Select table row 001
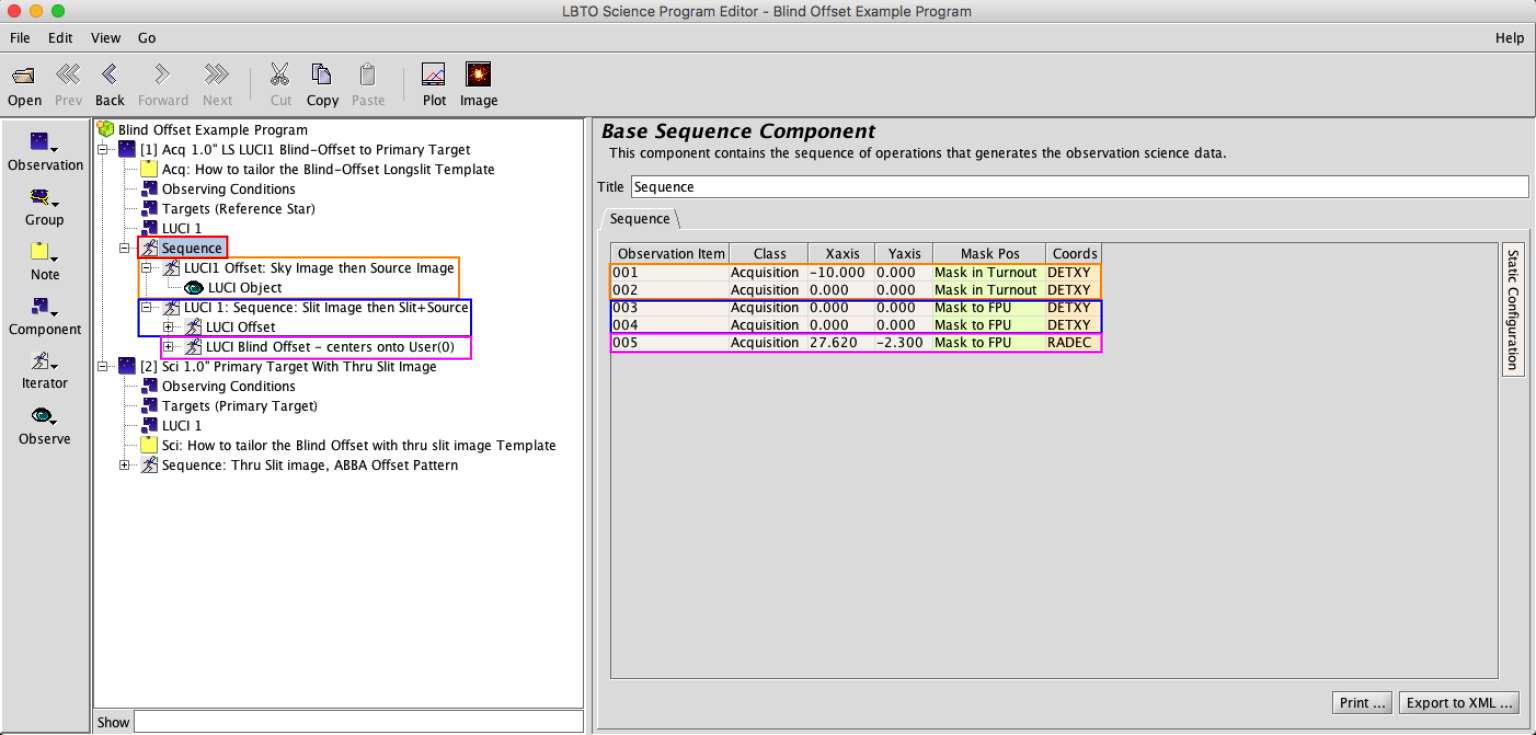The width and height of the screenshot is (1536, 735). [855, 273]
